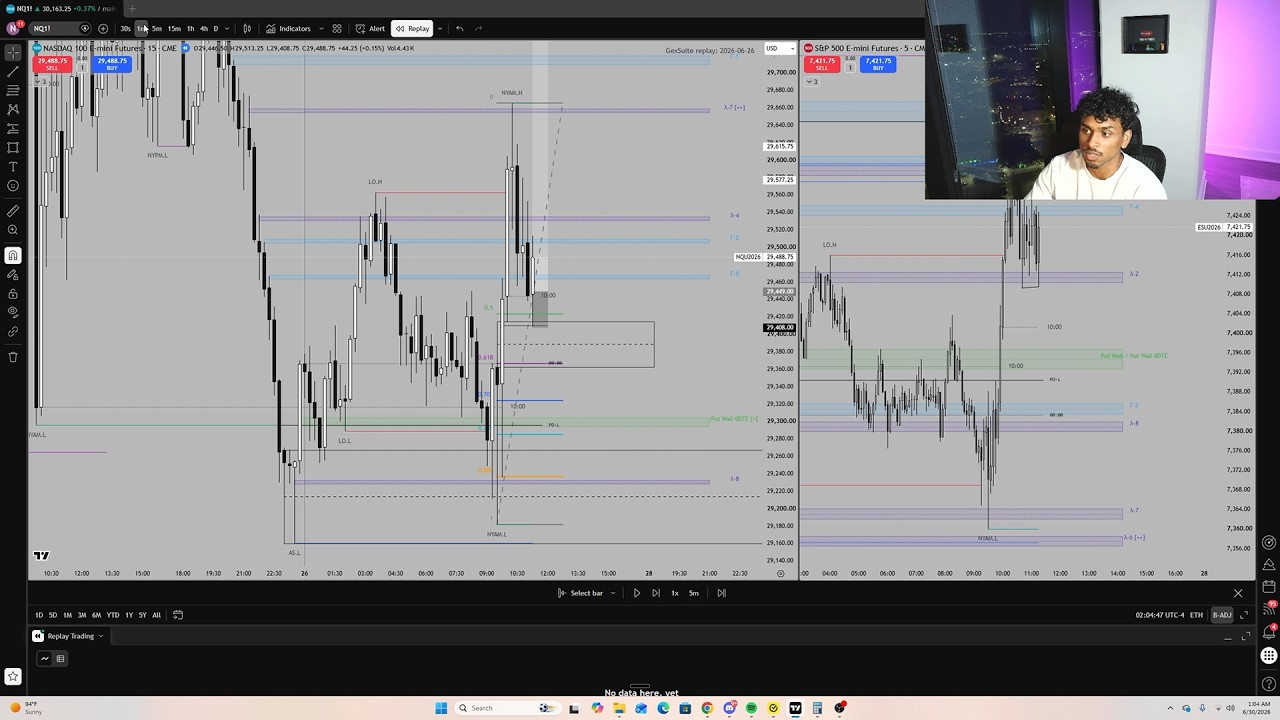The height and width of the screenshot is (720, 1280).
Task: Jump to real-time from replay
Action: (x=721, y=593)
